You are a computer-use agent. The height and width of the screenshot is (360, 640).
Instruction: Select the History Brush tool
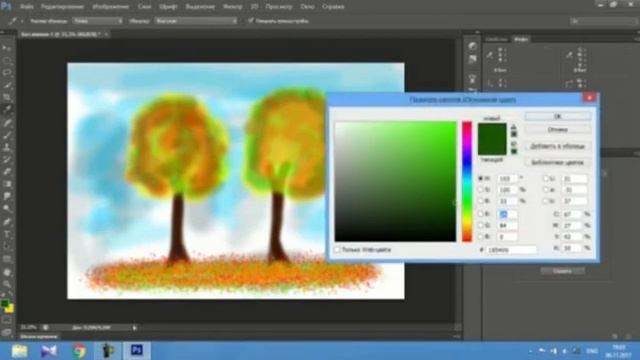[x=7, y=159]
